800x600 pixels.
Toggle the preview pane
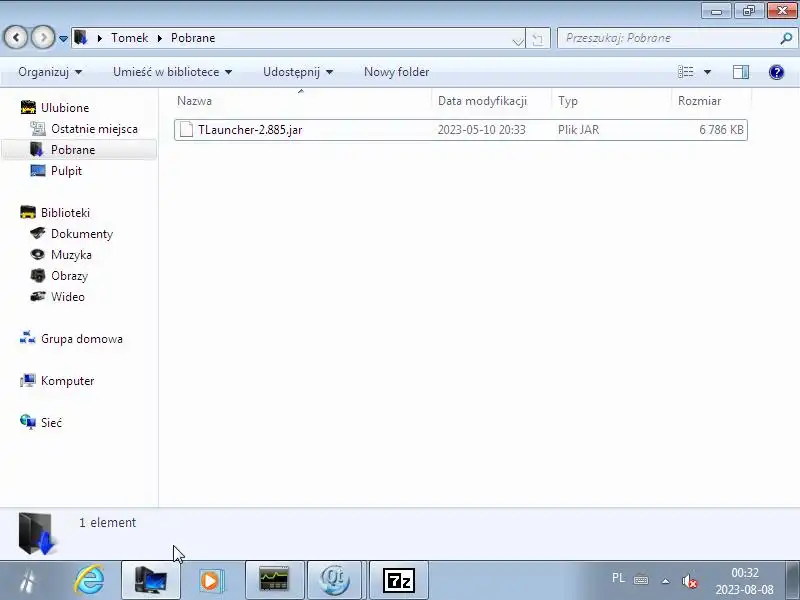(741, 72)
